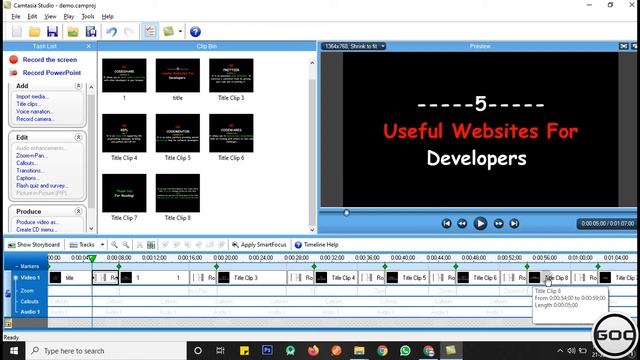Collapse the Produce task section
The width and height of the screenshot is (640, 360).
[x=78, y=211]
